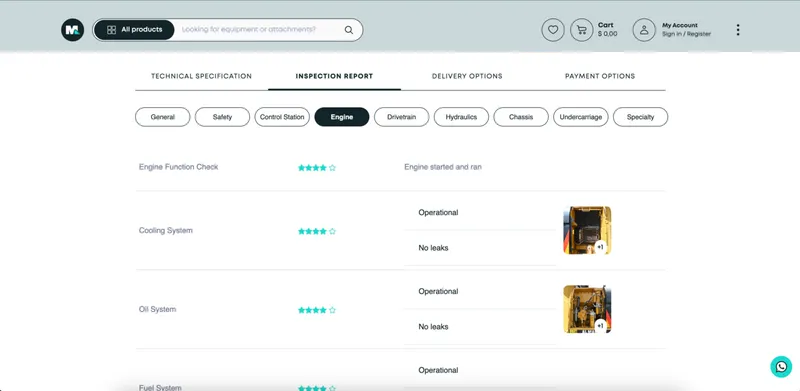Click the Cooling System row label

[x=166, y=231]
